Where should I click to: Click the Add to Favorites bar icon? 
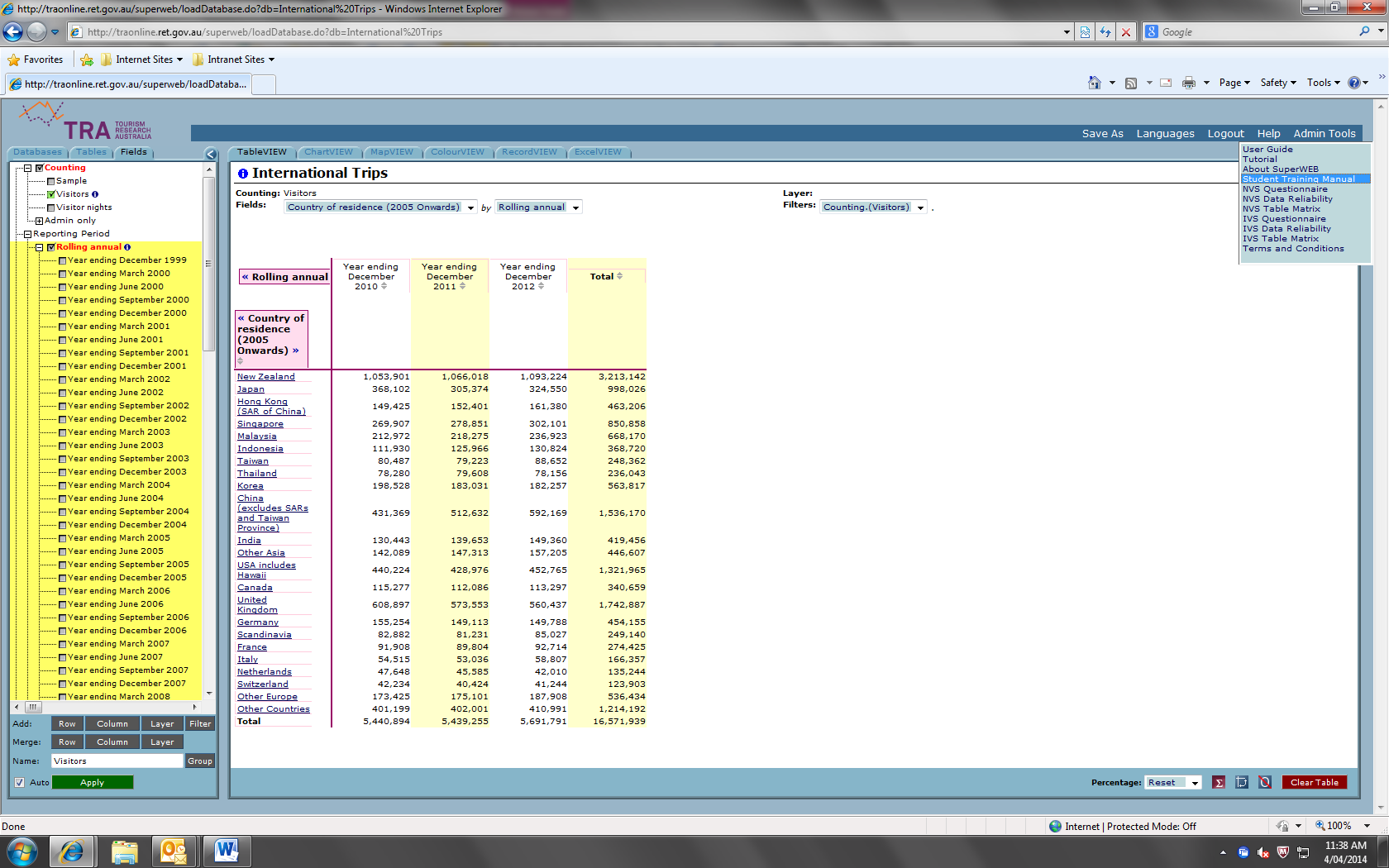pyautogui.click(x=87, y=60)
